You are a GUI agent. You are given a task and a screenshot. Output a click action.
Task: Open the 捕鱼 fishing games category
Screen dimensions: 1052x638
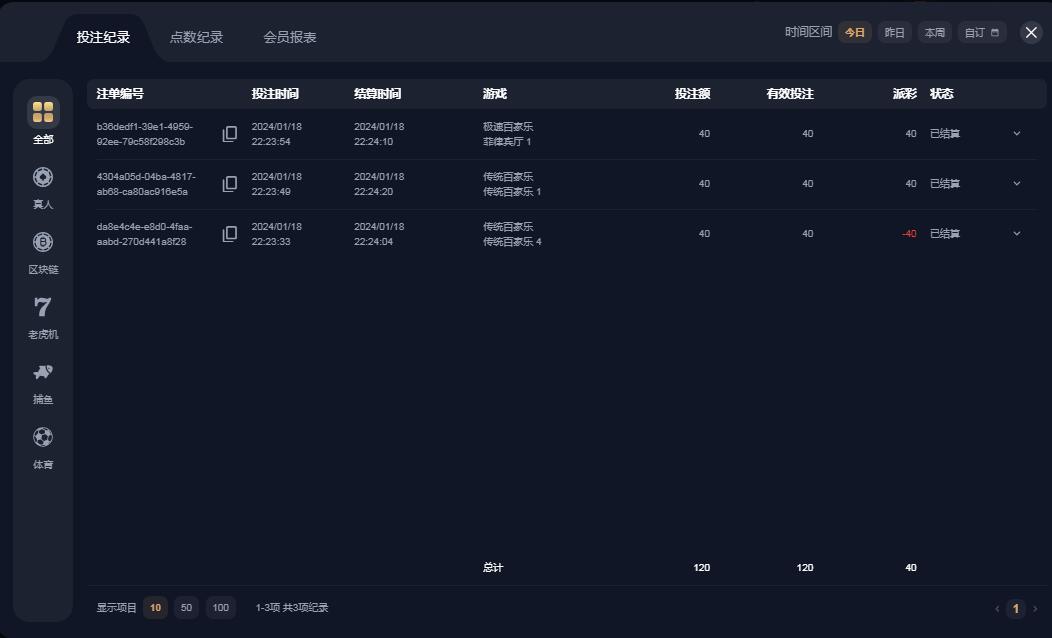click(x=43, y=382)
